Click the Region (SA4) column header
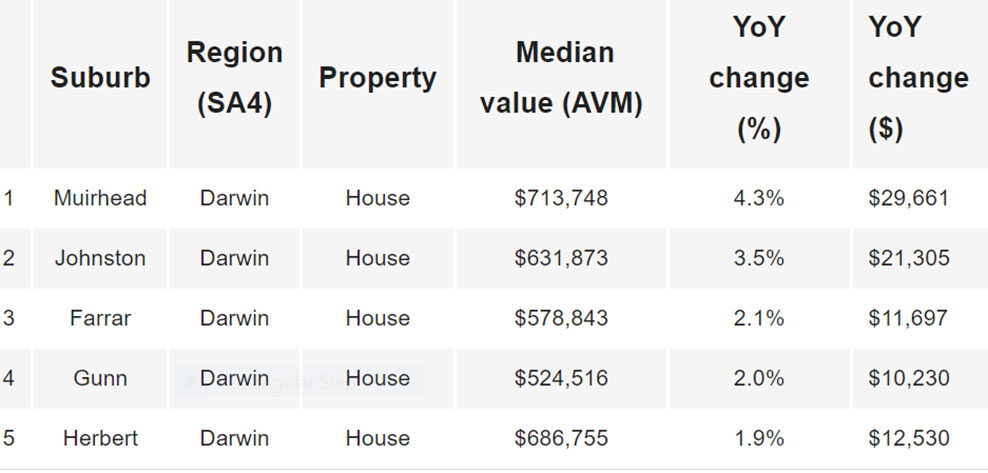This screenshot has height=473, width=988. pos(234,78)
